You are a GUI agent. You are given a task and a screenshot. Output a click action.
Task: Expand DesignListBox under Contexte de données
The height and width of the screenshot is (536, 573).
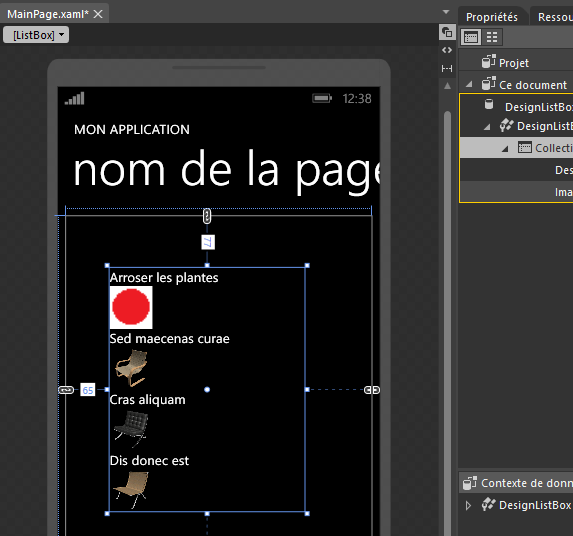coord(468,505)
